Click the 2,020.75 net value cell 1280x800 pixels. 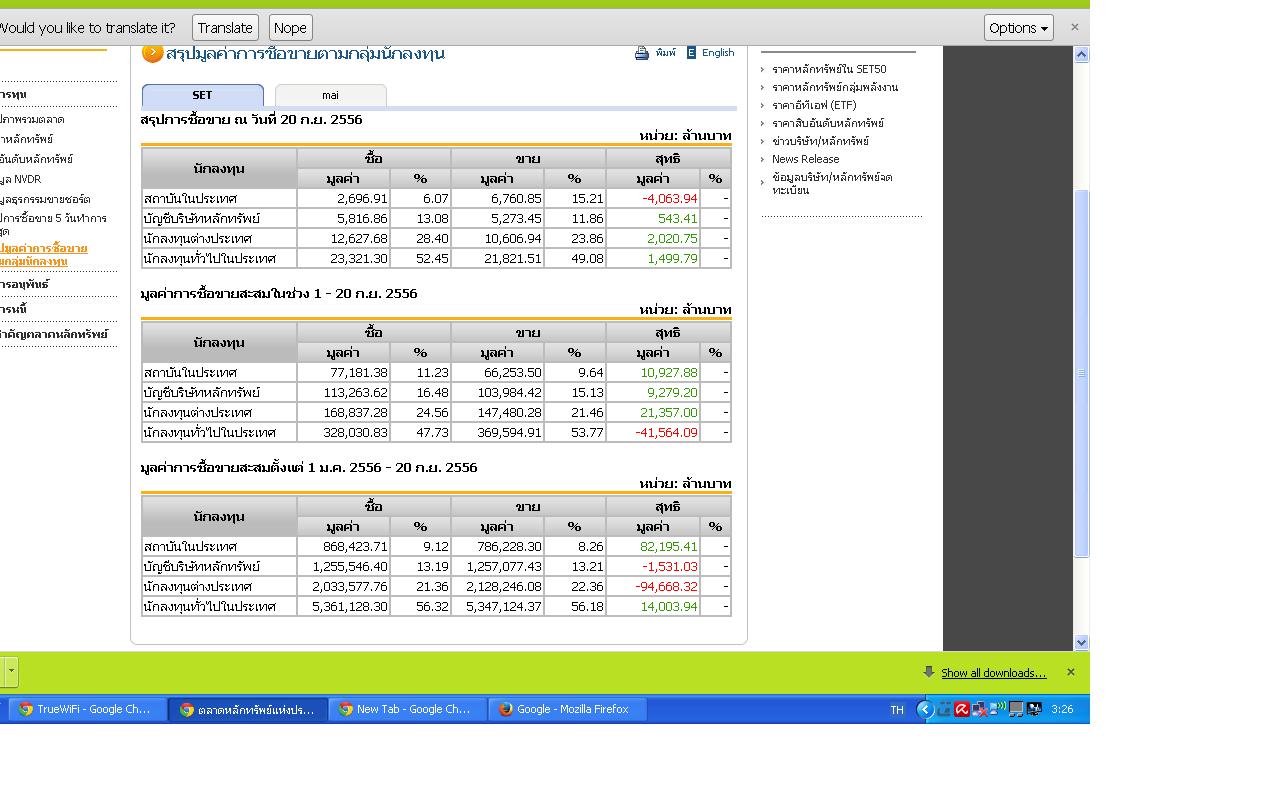[x=653, y=239]
